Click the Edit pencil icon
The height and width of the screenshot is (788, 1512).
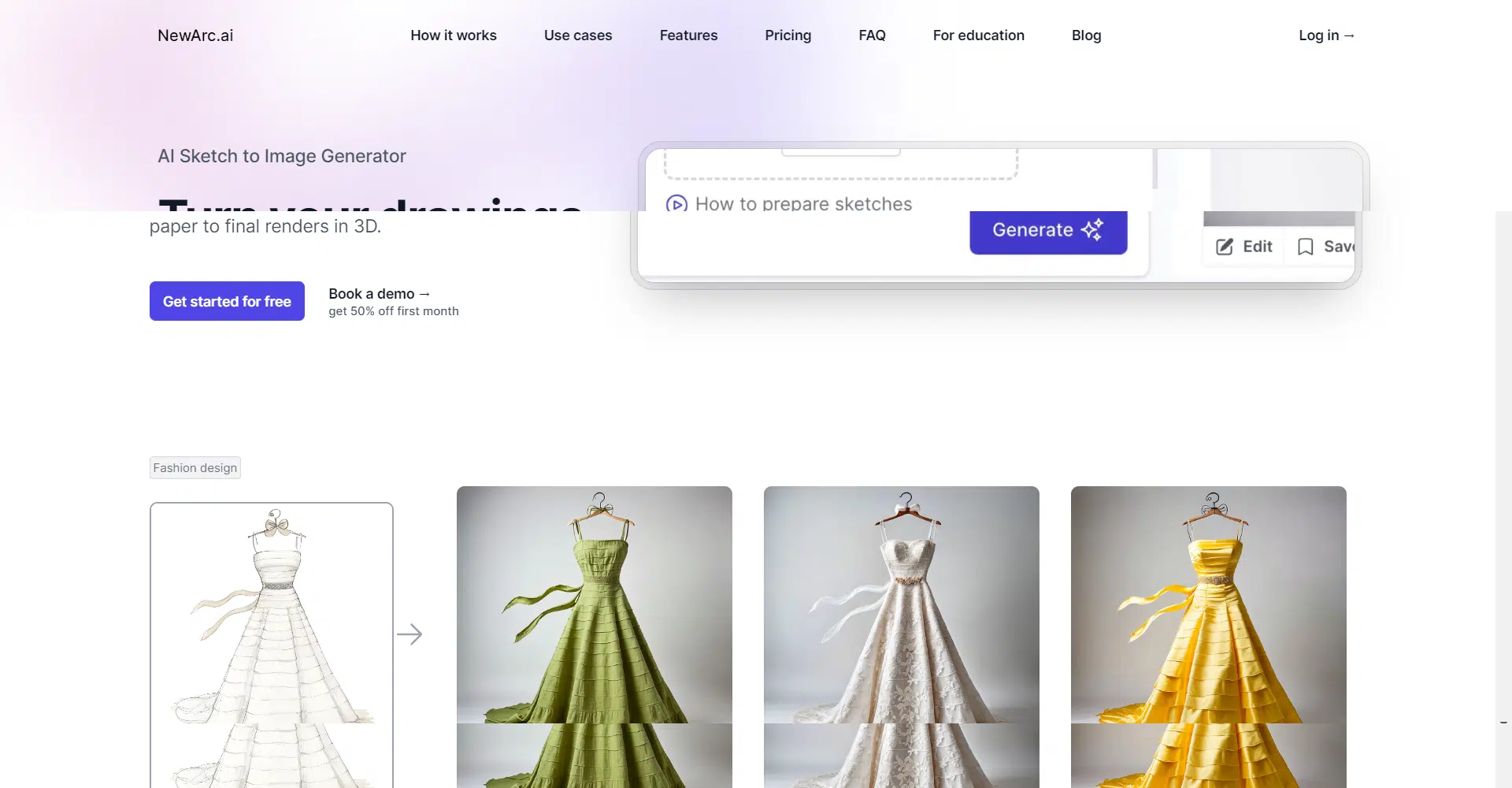point(1225,247)
